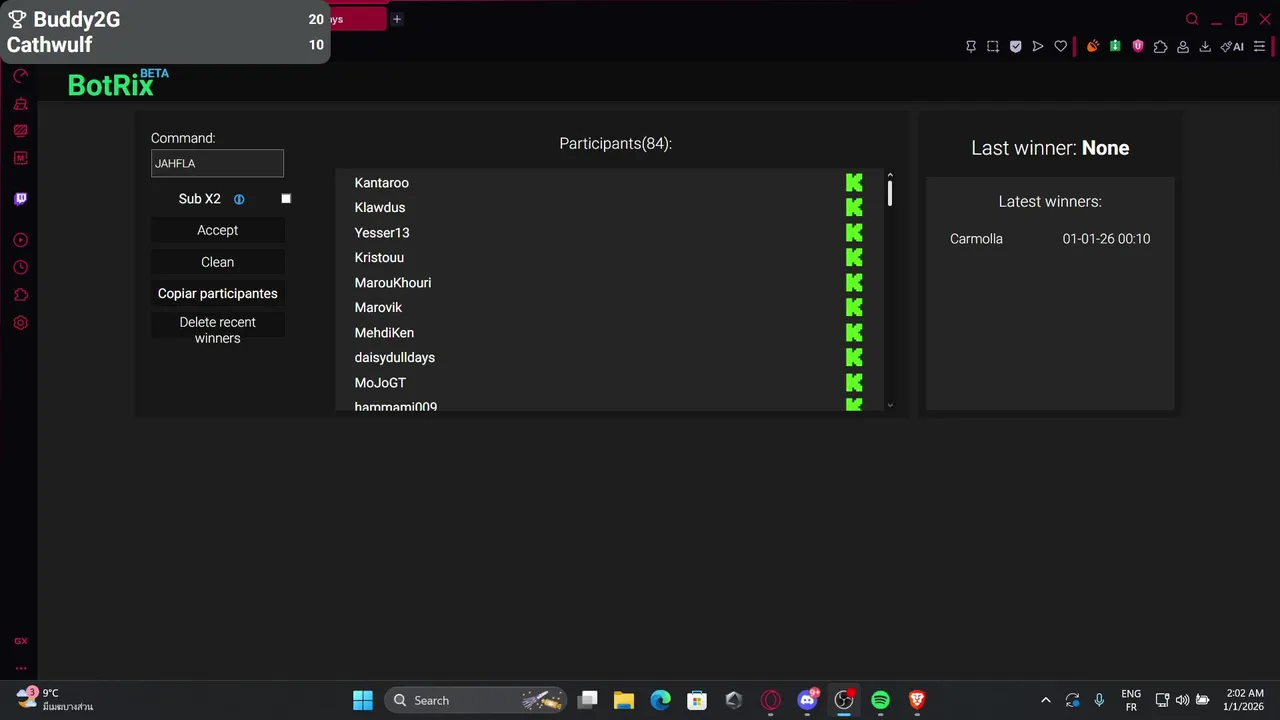Open striped screen icon in sidebar

click(20, 131)
